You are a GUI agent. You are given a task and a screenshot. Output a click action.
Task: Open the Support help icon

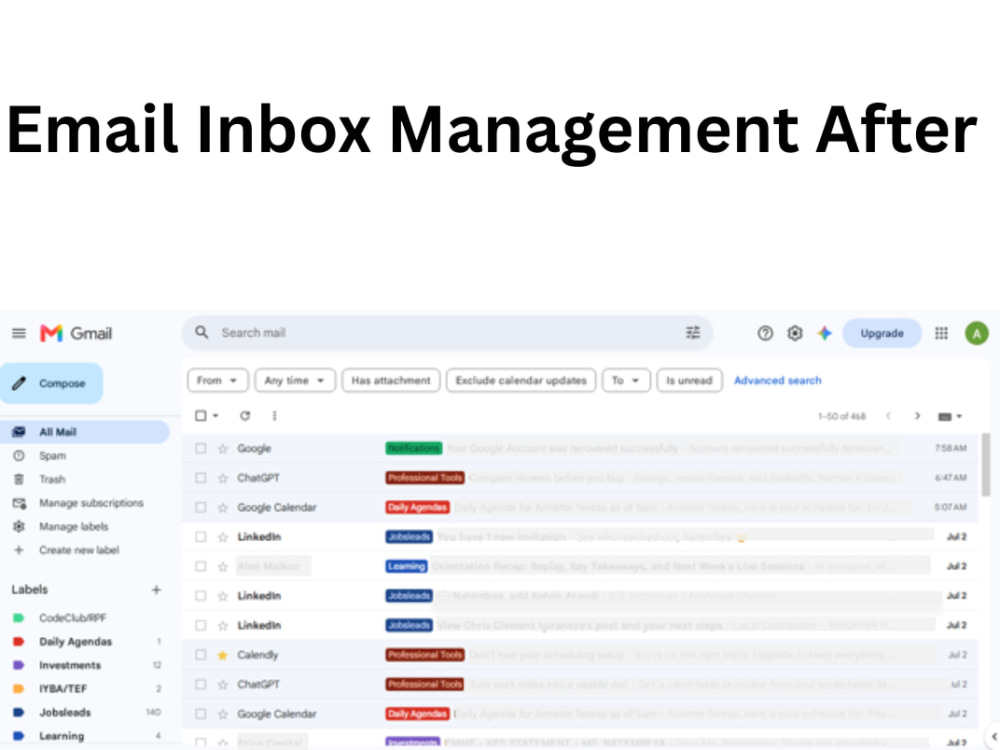[765, 333]
